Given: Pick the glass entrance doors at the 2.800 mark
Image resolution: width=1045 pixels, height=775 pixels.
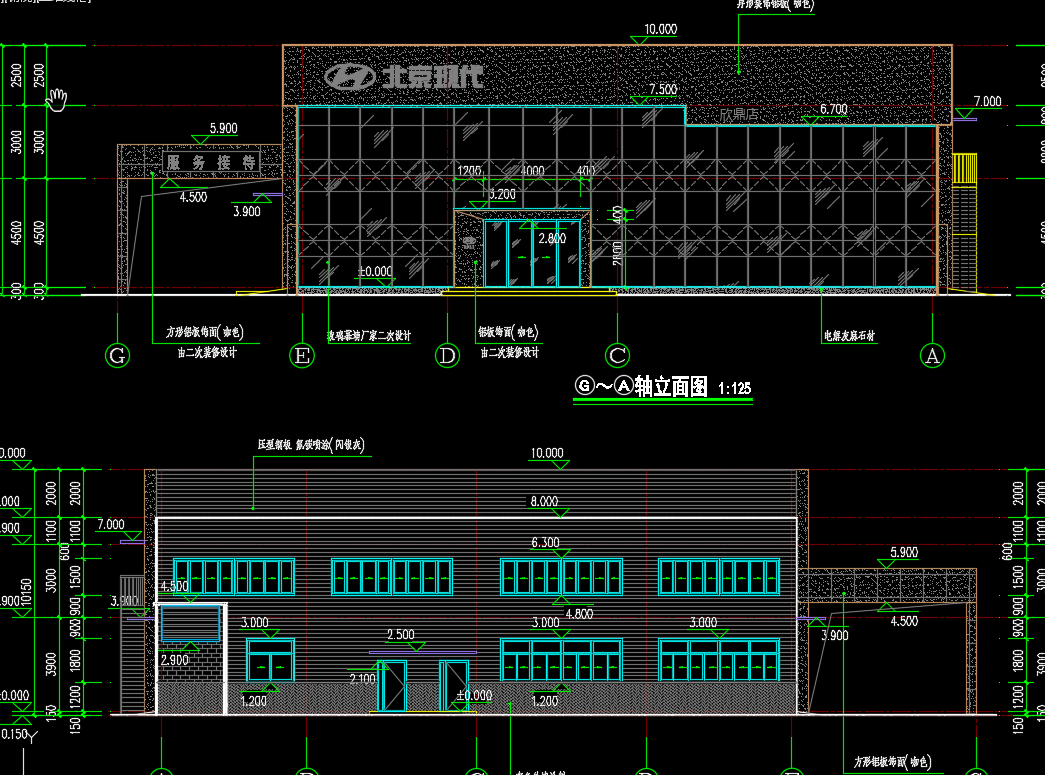Looking at the screenshot, I should [x=531, y=255].
